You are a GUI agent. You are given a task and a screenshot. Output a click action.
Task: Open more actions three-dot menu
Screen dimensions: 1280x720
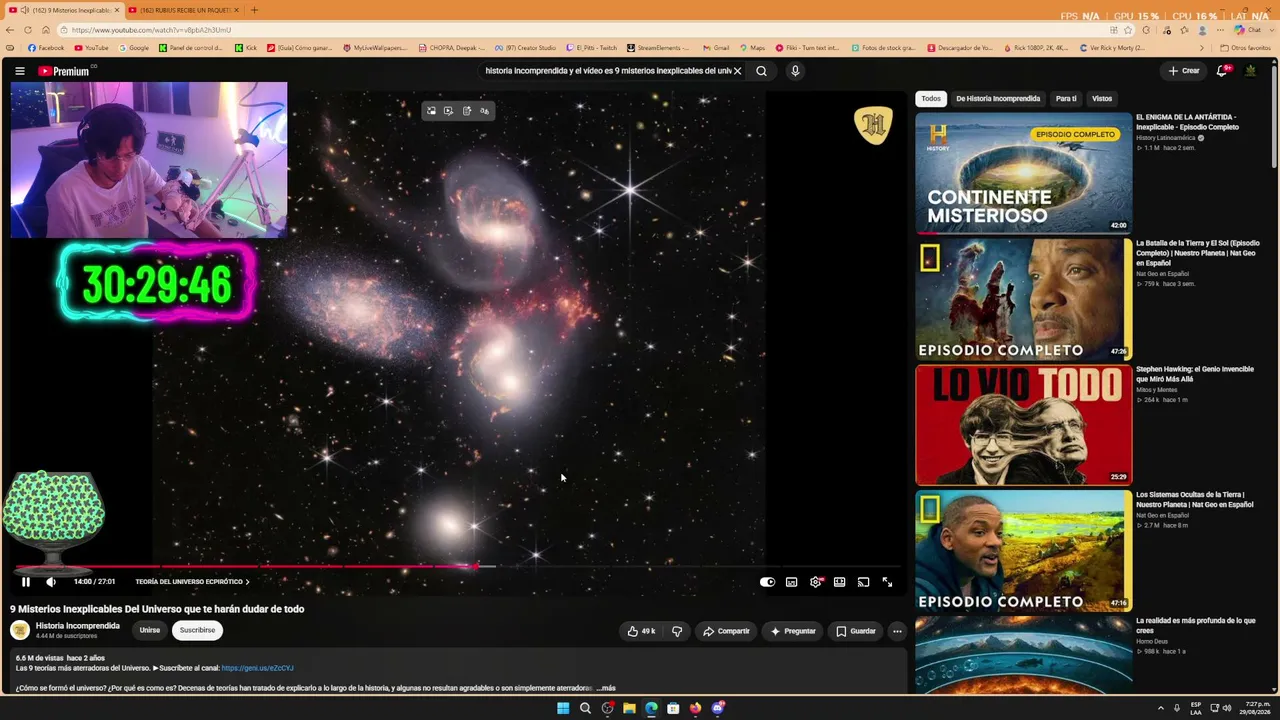(x=897, y=631)
